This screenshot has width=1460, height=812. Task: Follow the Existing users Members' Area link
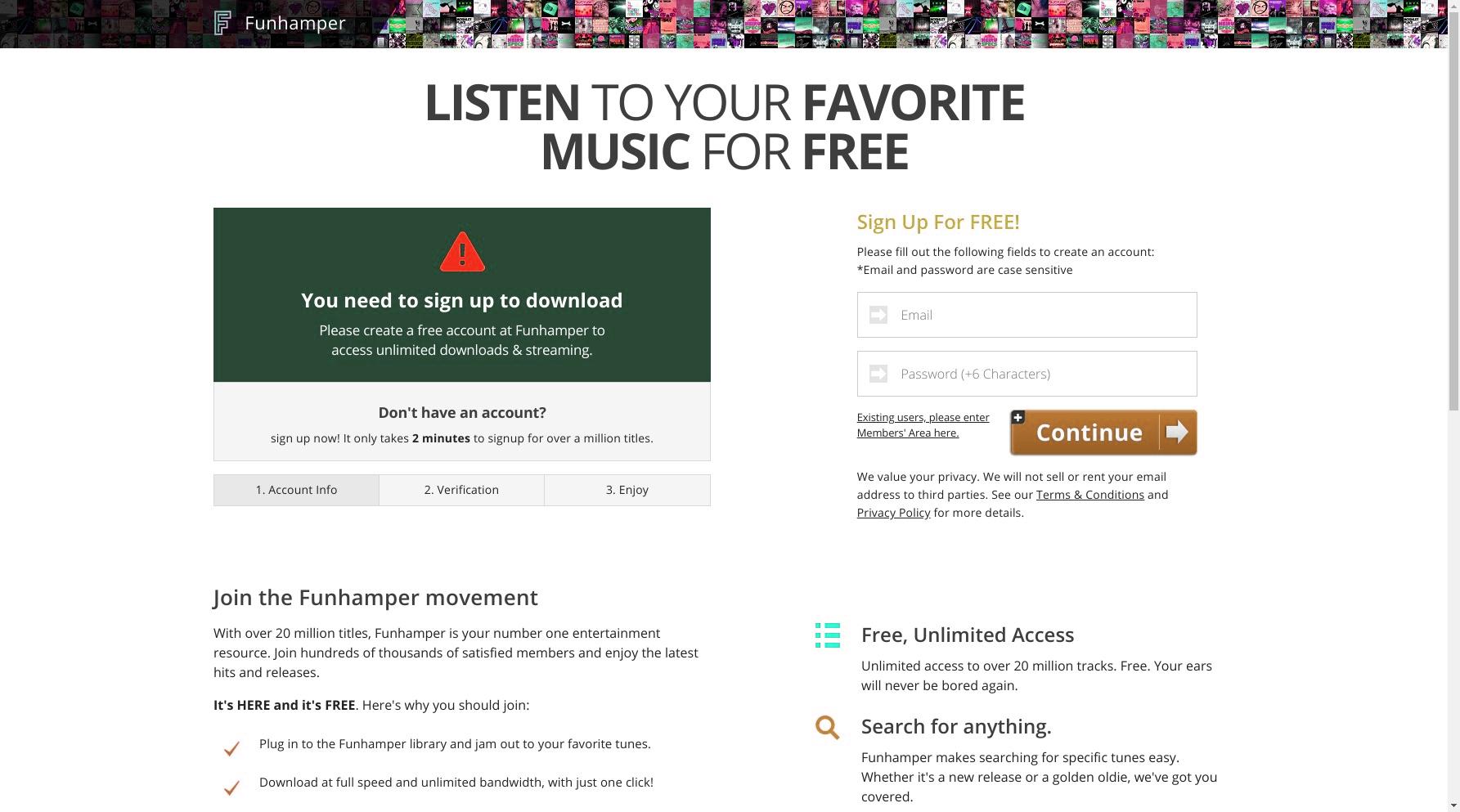click(923, 424)
